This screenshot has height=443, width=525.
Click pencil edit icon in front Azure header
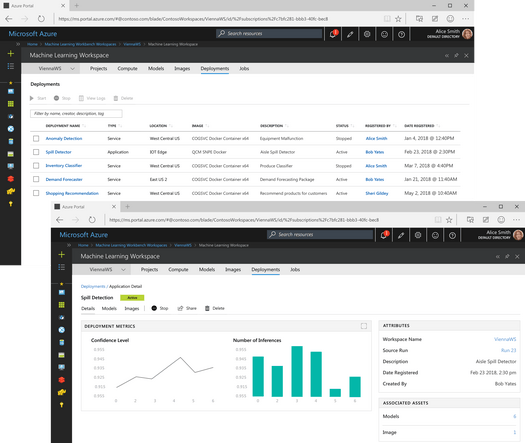(x=401, y=235)
